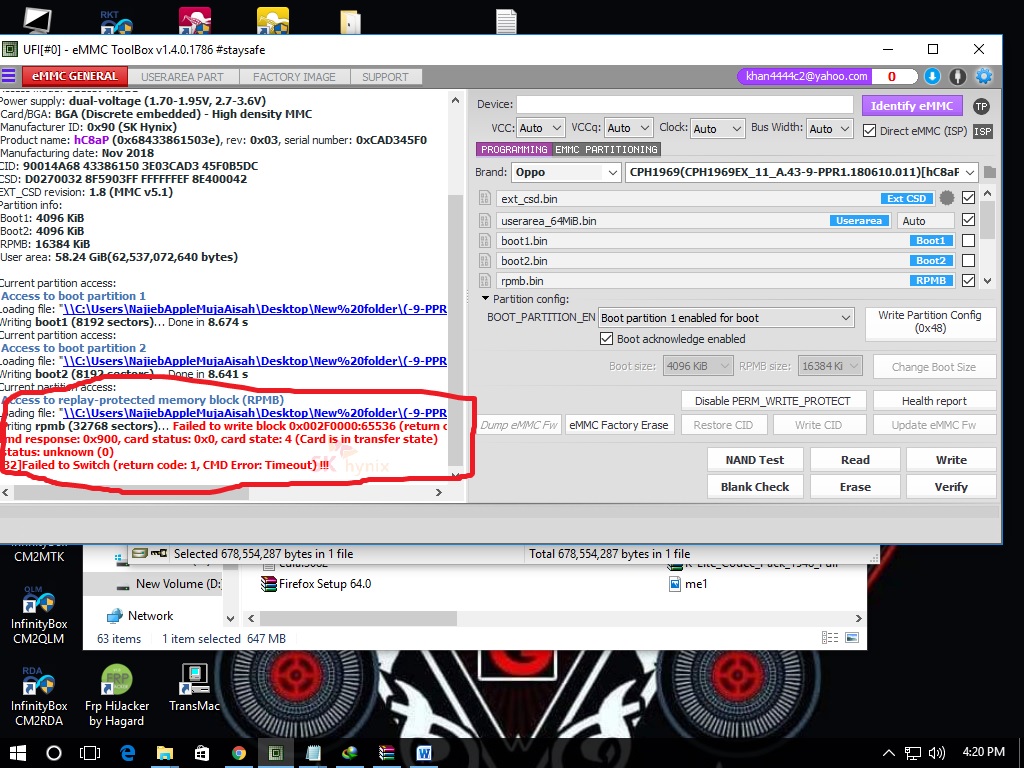This screenshot has height=768, width=1024.
Task: Open BOOT_PARTITION_EN dropdown
Action: tap(726, 318)
